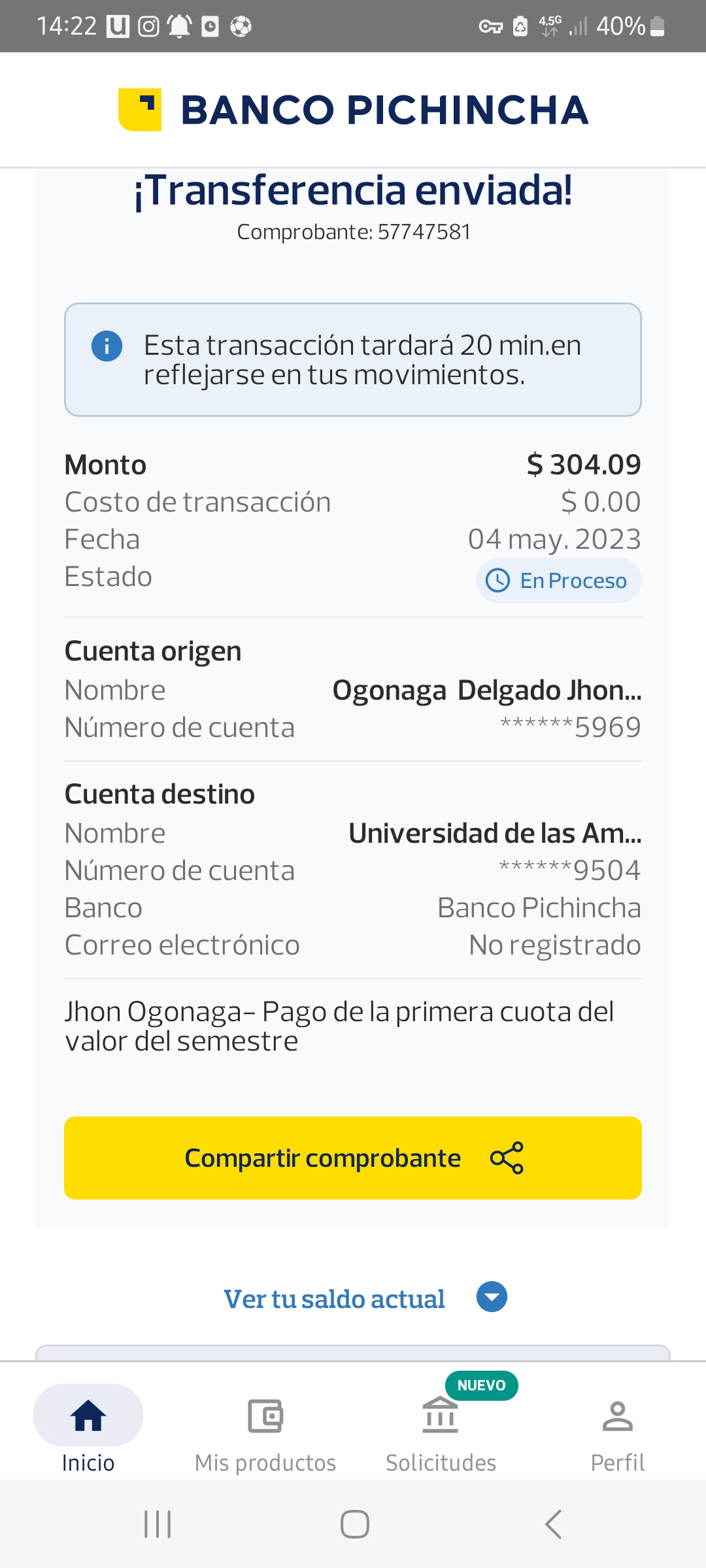Switch to the Solicitudes tab

(x=441, y=1462)
